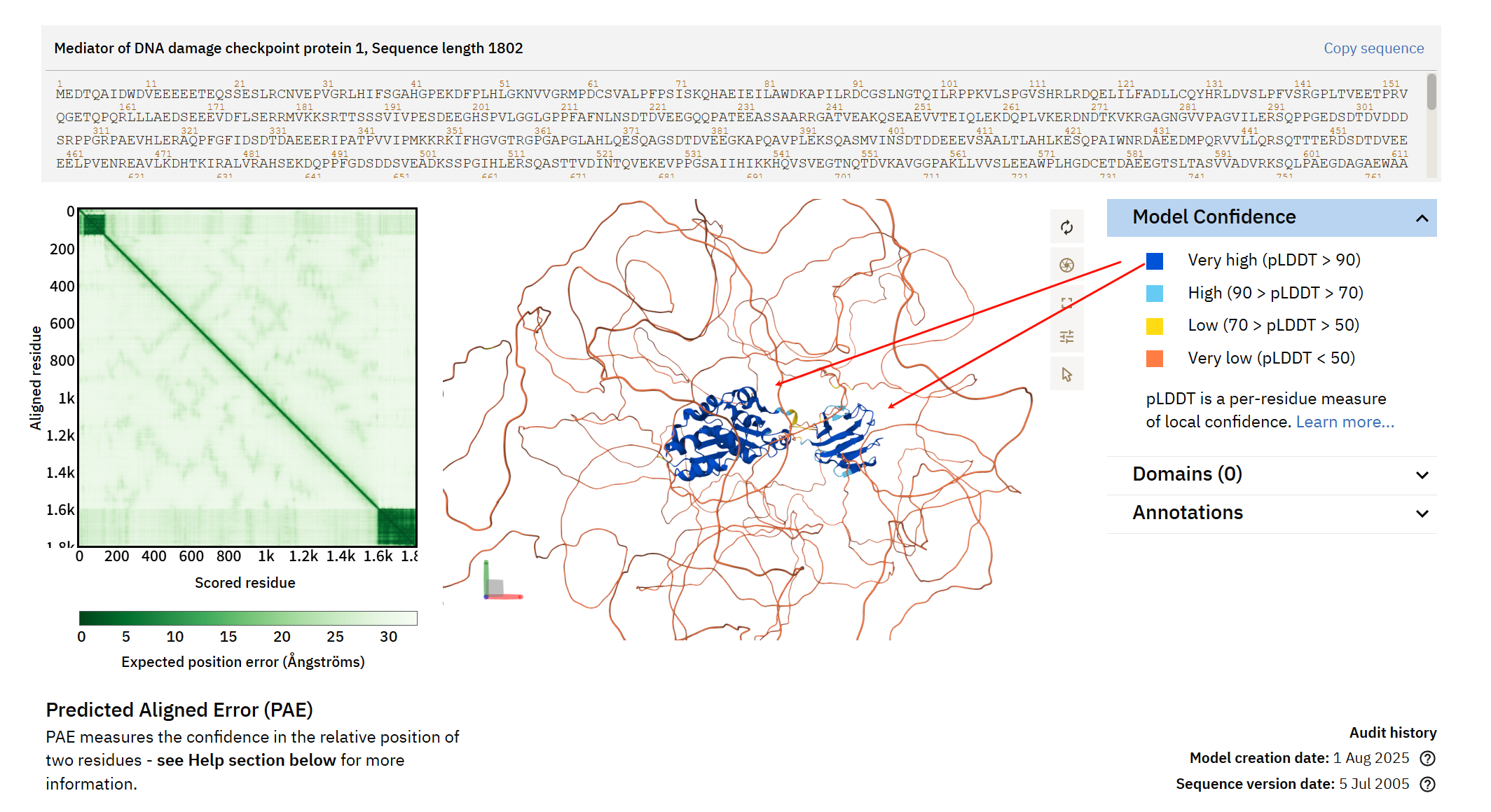This screenshot has width=1491, height=812.
Task: Toggle the selection mode cursor icon
Action: [x=1066, y=375]
